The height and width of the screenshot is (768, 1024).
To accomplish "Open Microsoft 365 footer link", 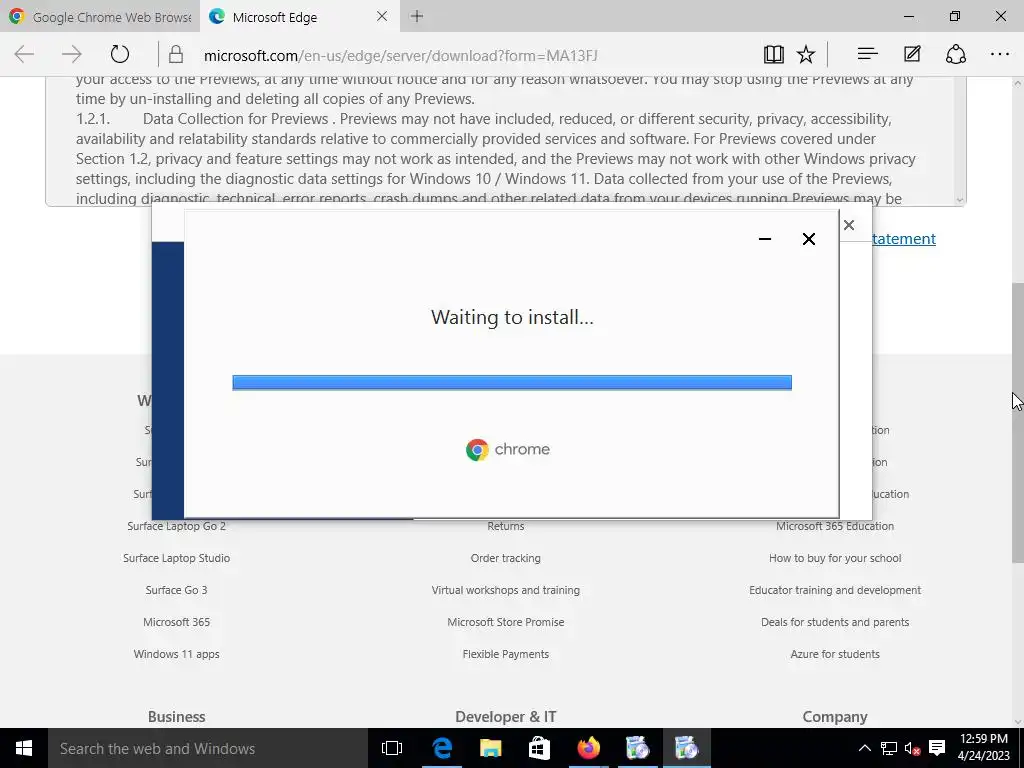I will click(x=176, y=622).
